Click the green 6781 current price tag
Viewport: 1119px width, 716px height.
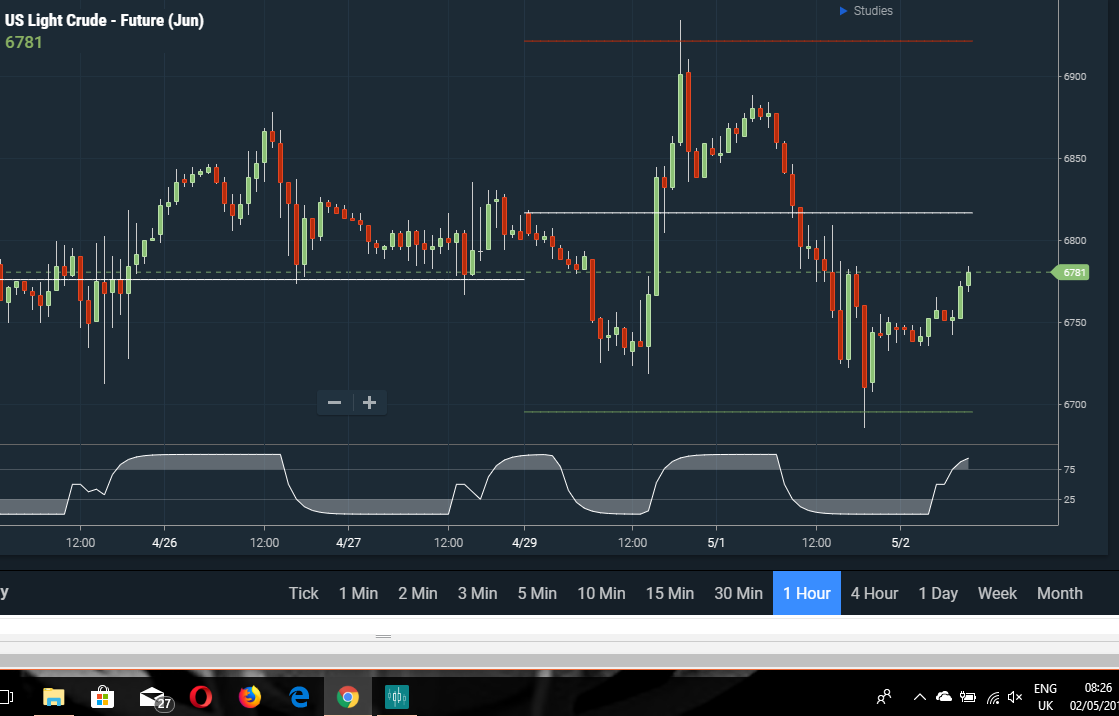tap(1071, 272)
